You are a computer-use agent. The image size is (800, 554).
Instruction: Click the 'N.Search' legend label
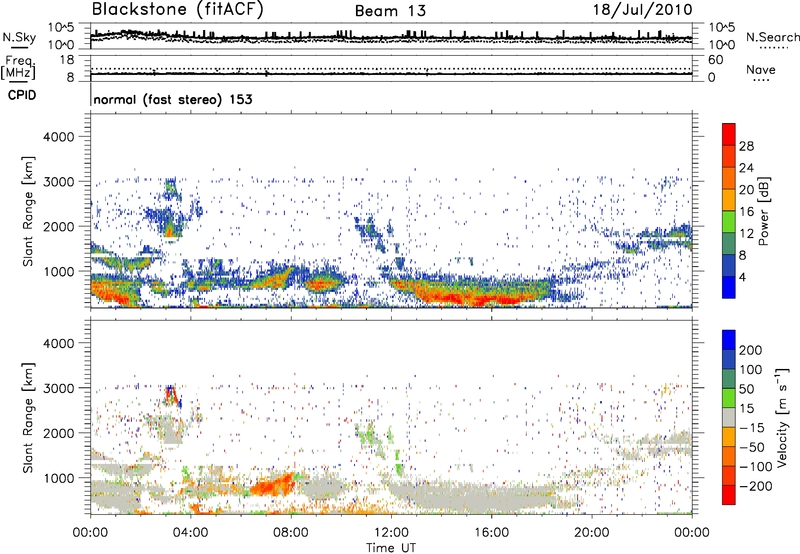(x=772, y=37)
